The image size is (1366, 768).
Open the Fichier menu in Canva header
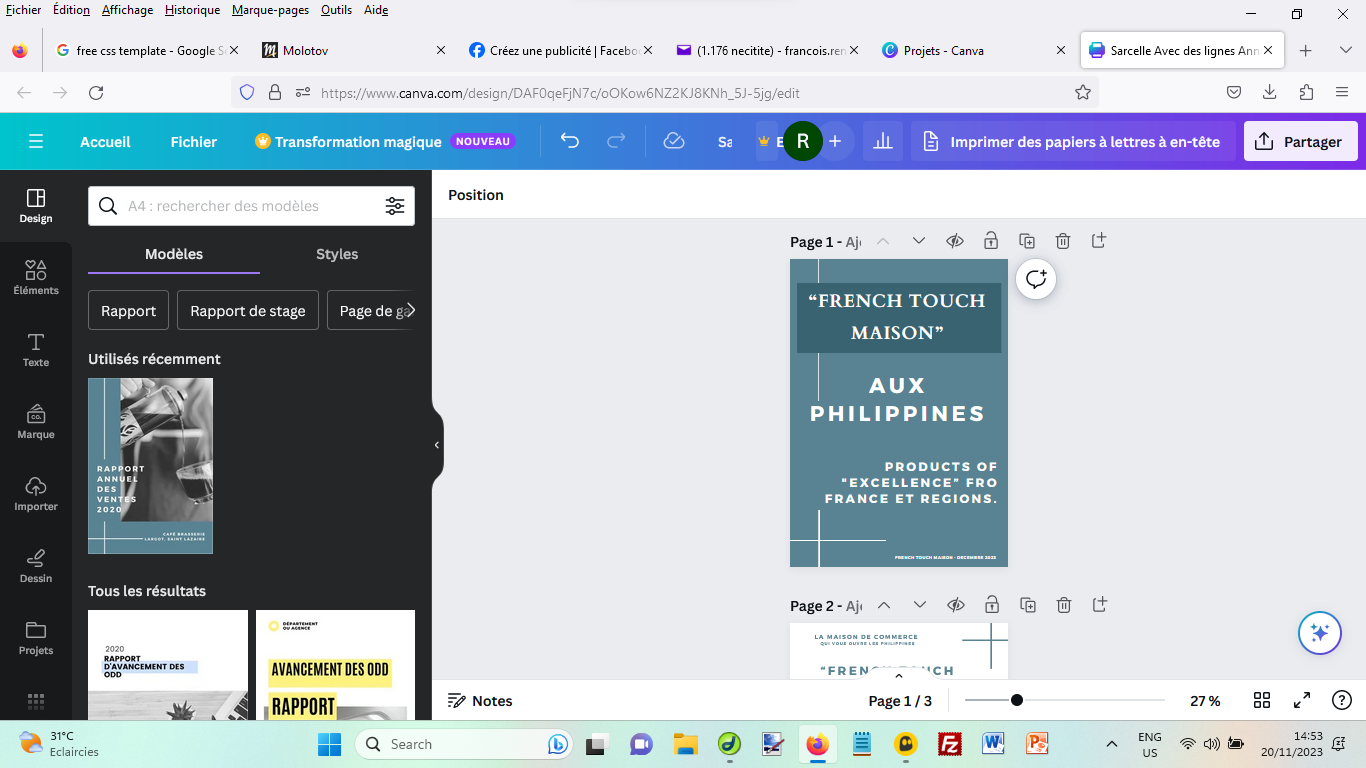[193, 142]
